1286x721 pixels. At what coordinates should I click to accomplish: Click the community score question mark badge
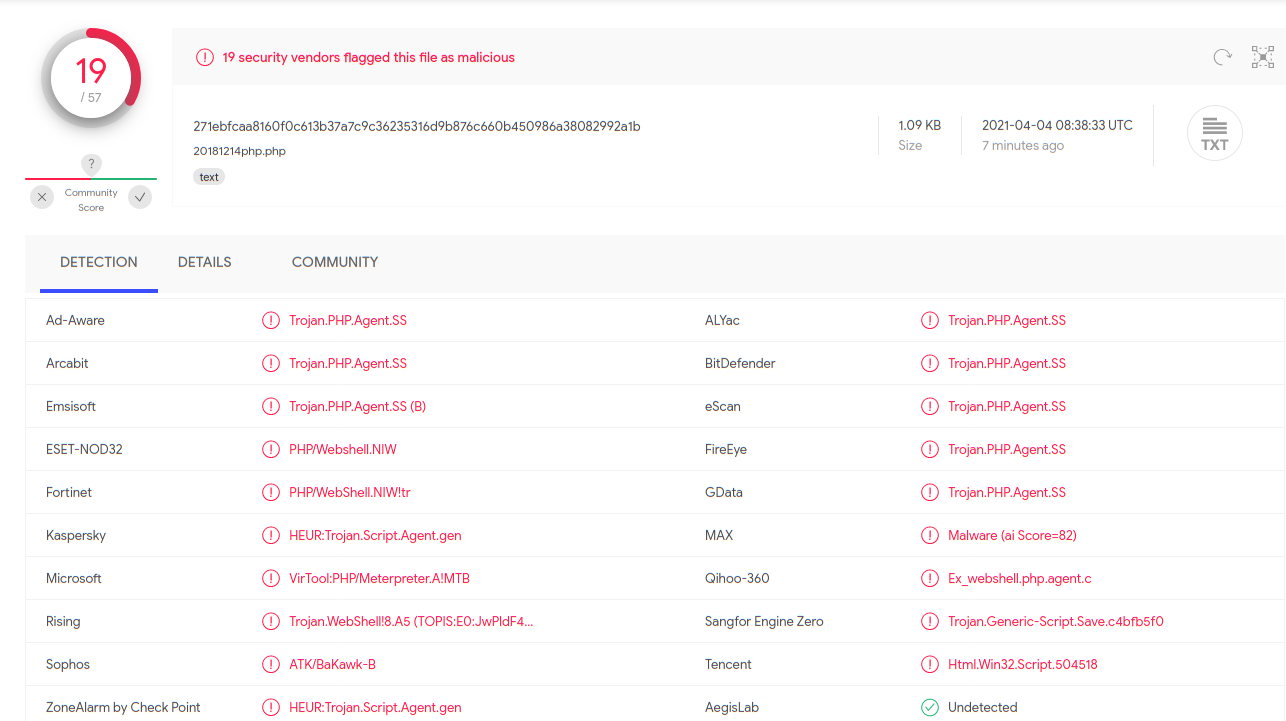coord(91,164)
